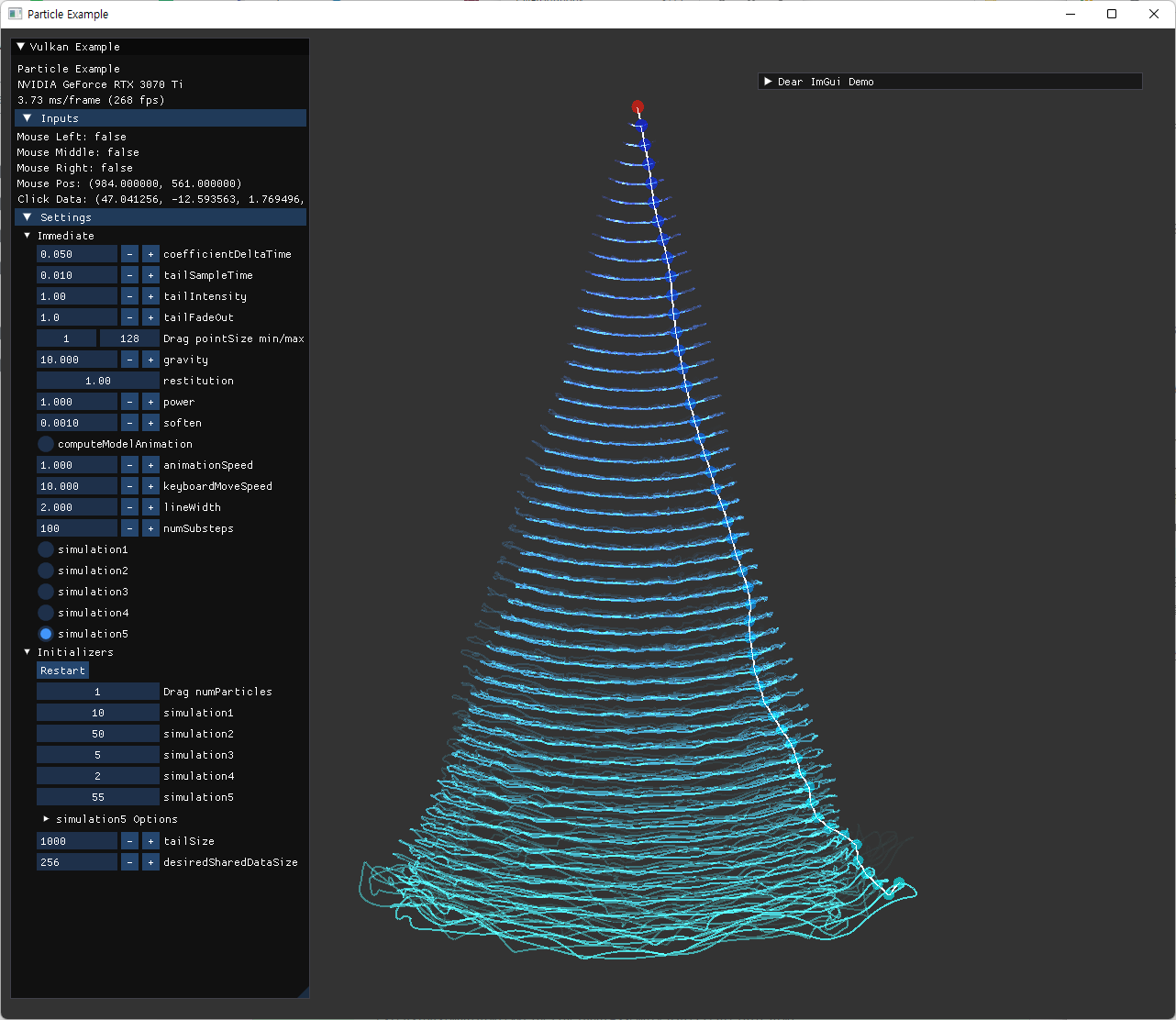Click the simulation1 count field showing 10

pyautogui.click(x=98, y=713)
